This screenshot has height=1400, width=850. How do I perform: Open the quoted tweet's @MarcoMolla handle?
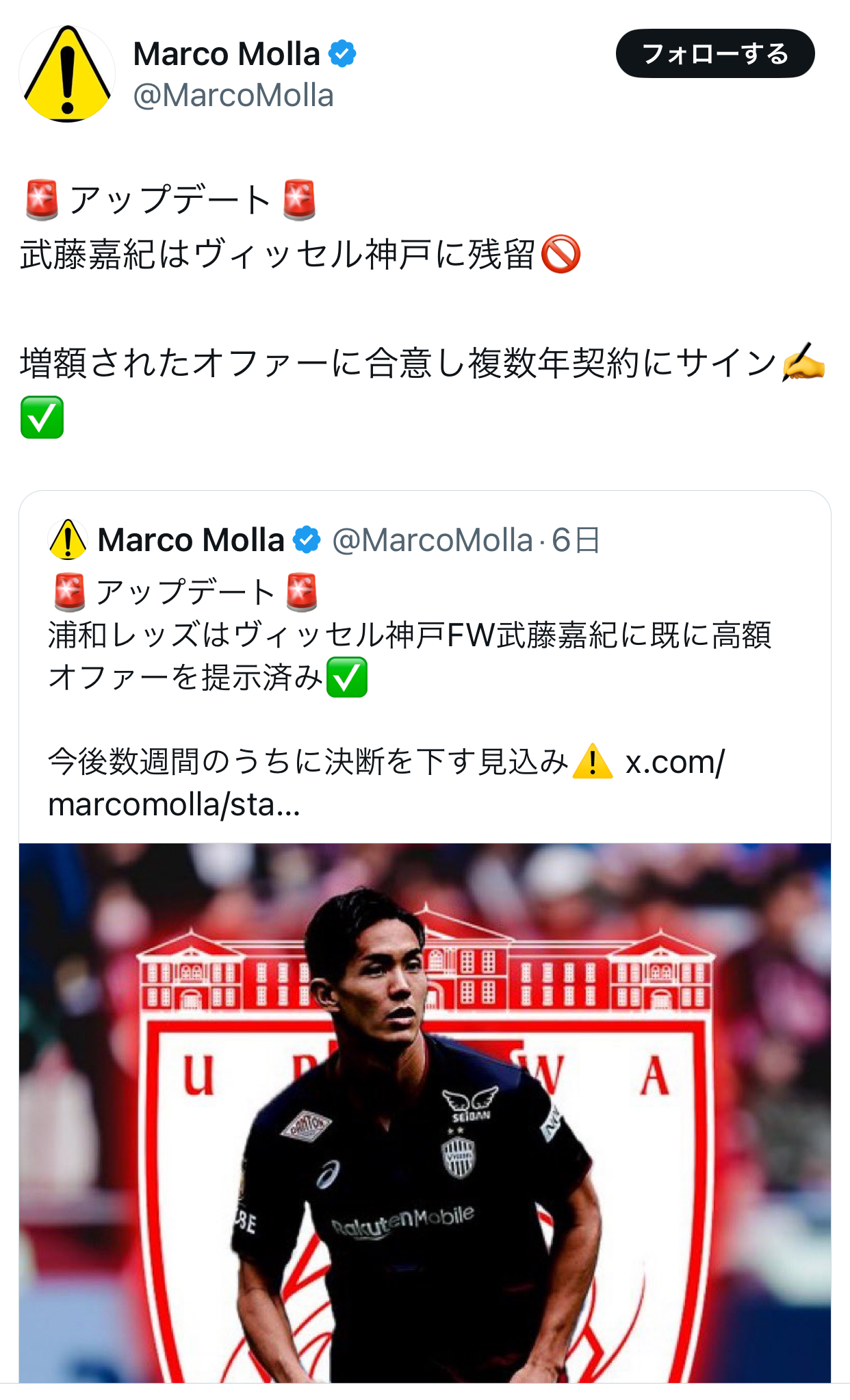(433, 540)
